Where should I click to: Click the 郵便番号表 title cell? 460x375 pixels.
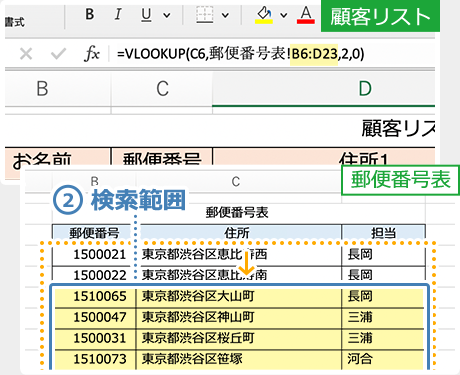point(237,212)
